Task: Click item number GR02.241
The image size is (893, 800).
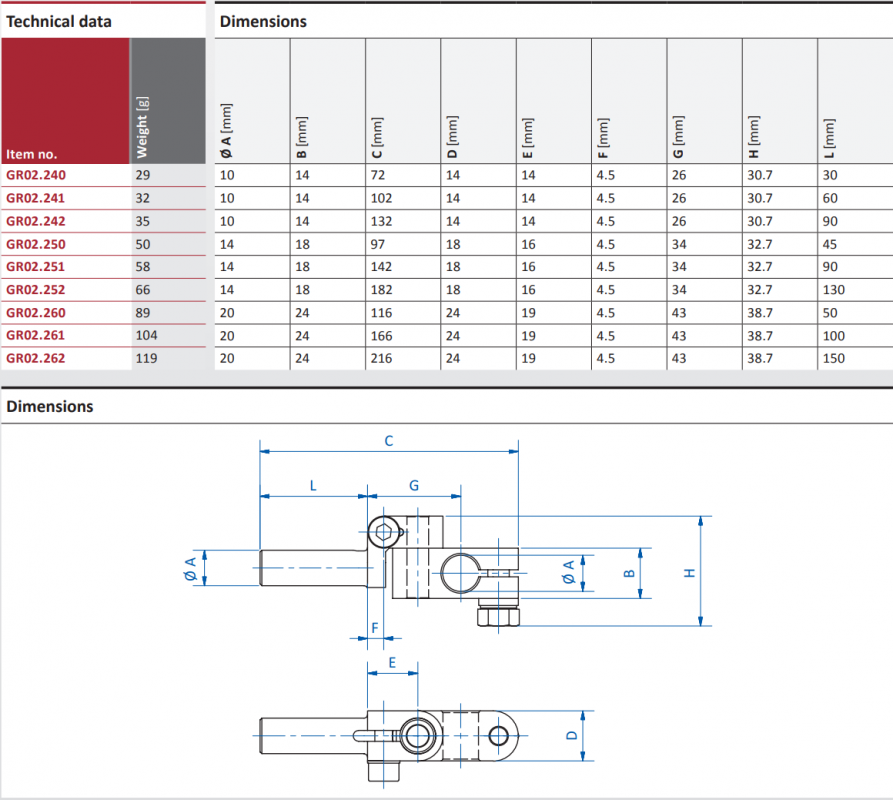Action: pos(35,198)
